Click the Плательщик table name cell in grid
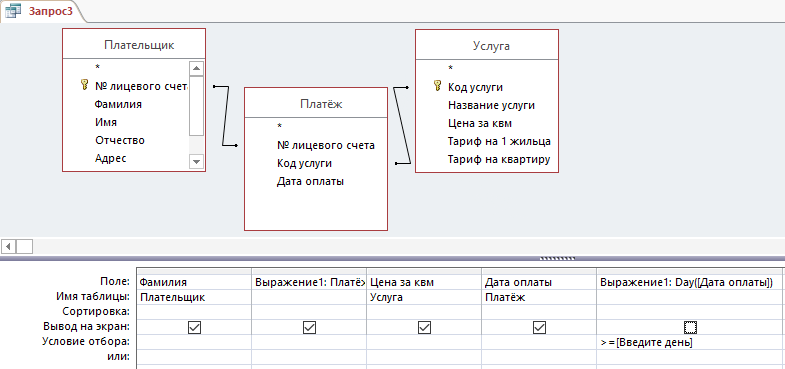Image resolution: width=785 pixels, height=369 pixels. click(193, 297)
